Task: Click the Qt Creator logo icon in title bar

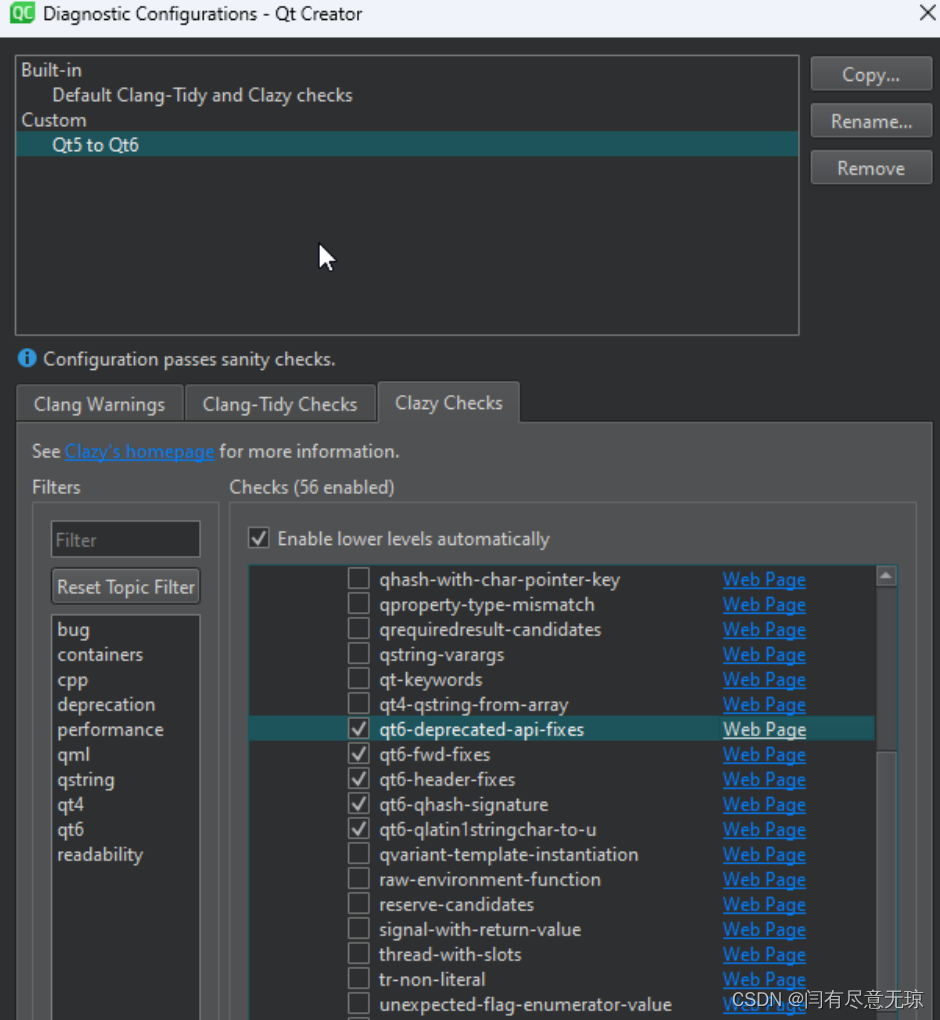Action: pos(22,13)
